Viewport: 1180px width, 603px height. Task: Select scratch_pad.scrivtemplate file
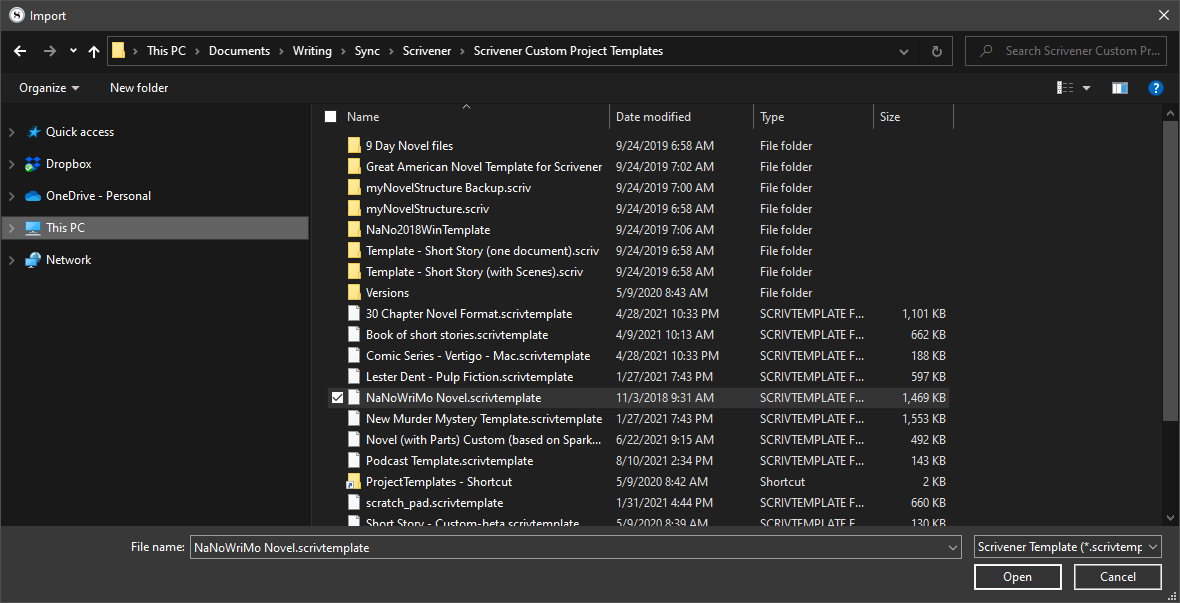pyautogui.click(x=434, y=503)
